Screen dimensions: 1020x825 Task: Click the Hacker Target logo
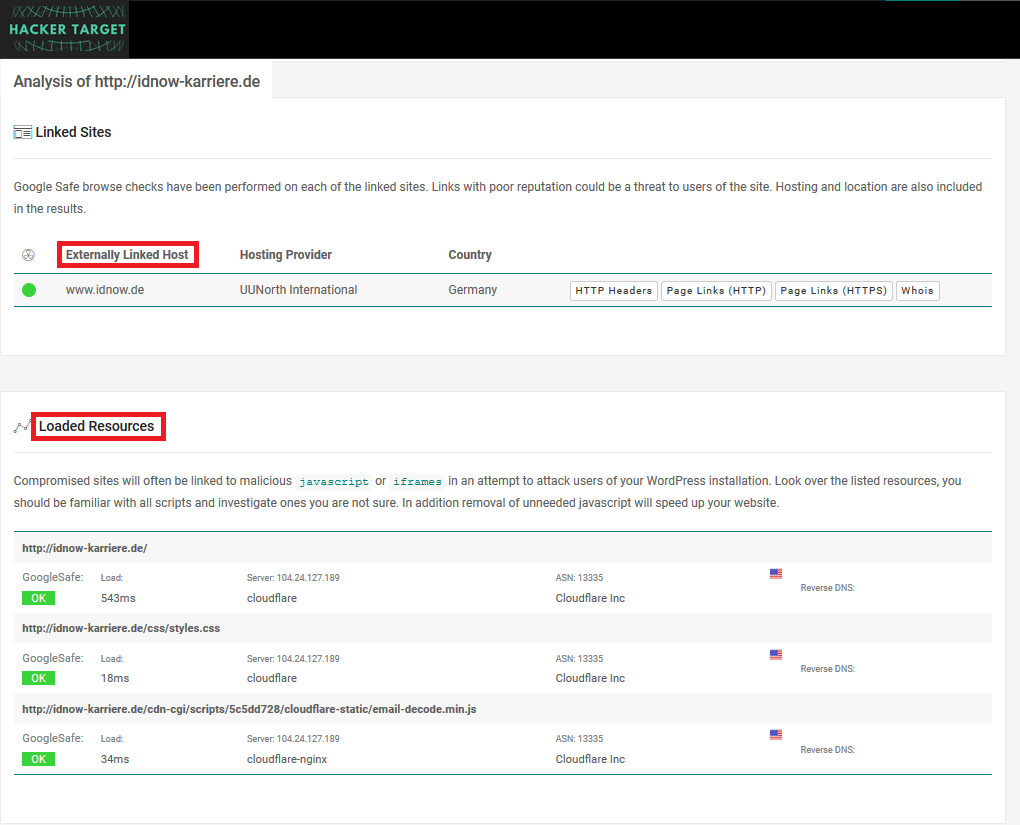[x=65, y=29]
